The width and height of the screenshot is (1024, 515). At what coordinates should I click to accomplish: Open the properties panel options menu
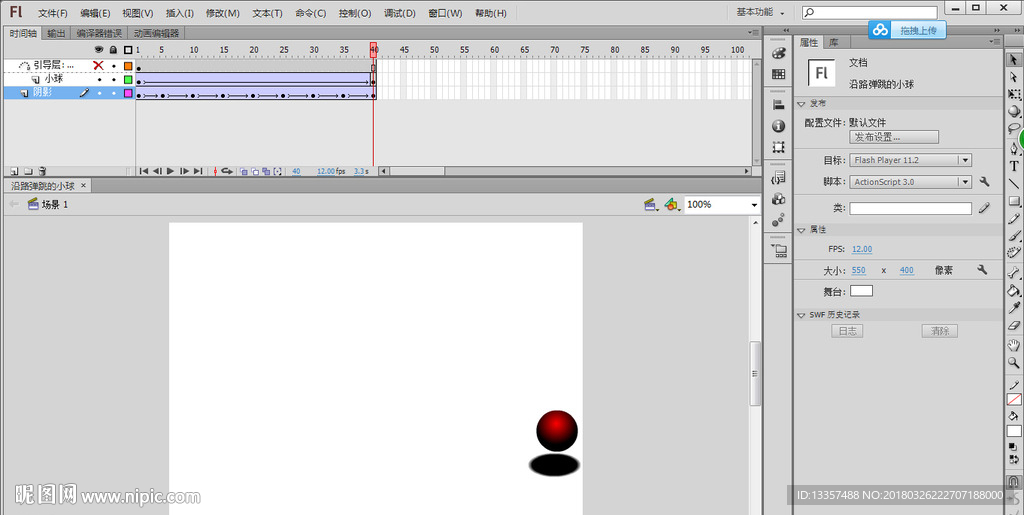995,40
